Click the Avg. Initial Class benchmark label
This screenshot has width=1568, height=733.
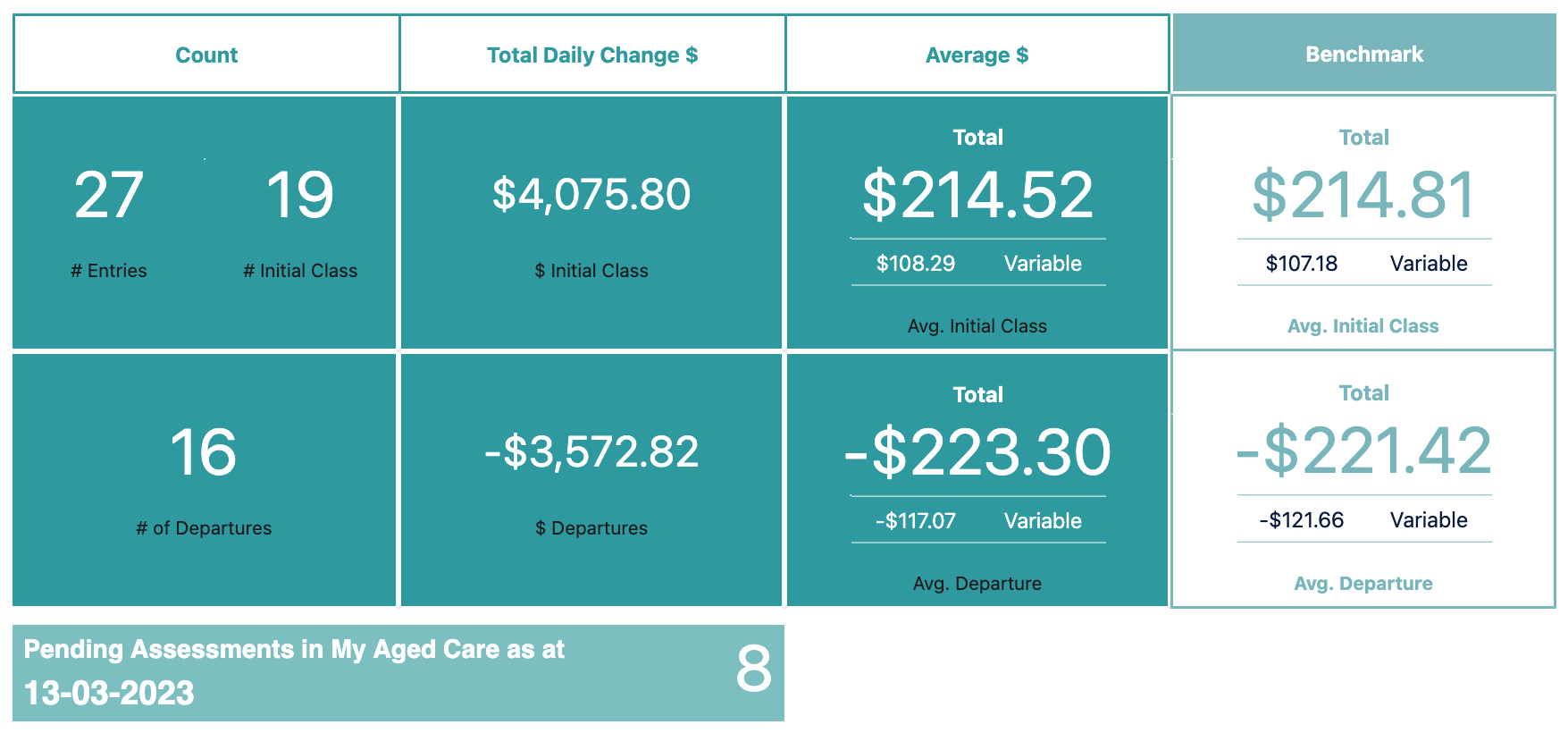1363,326
